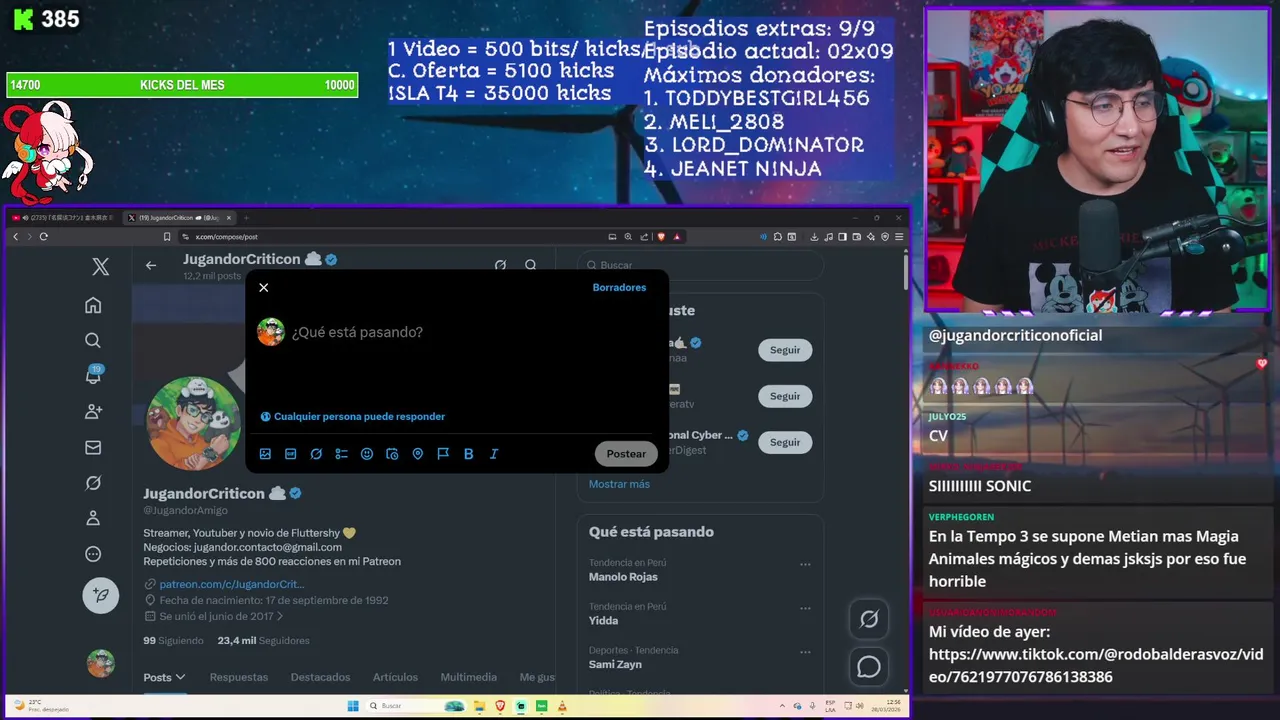Go to Home in X sidebar
The height and width of the screenshot is (720, 1280).
pyautogui.click(x=93, y=305)
